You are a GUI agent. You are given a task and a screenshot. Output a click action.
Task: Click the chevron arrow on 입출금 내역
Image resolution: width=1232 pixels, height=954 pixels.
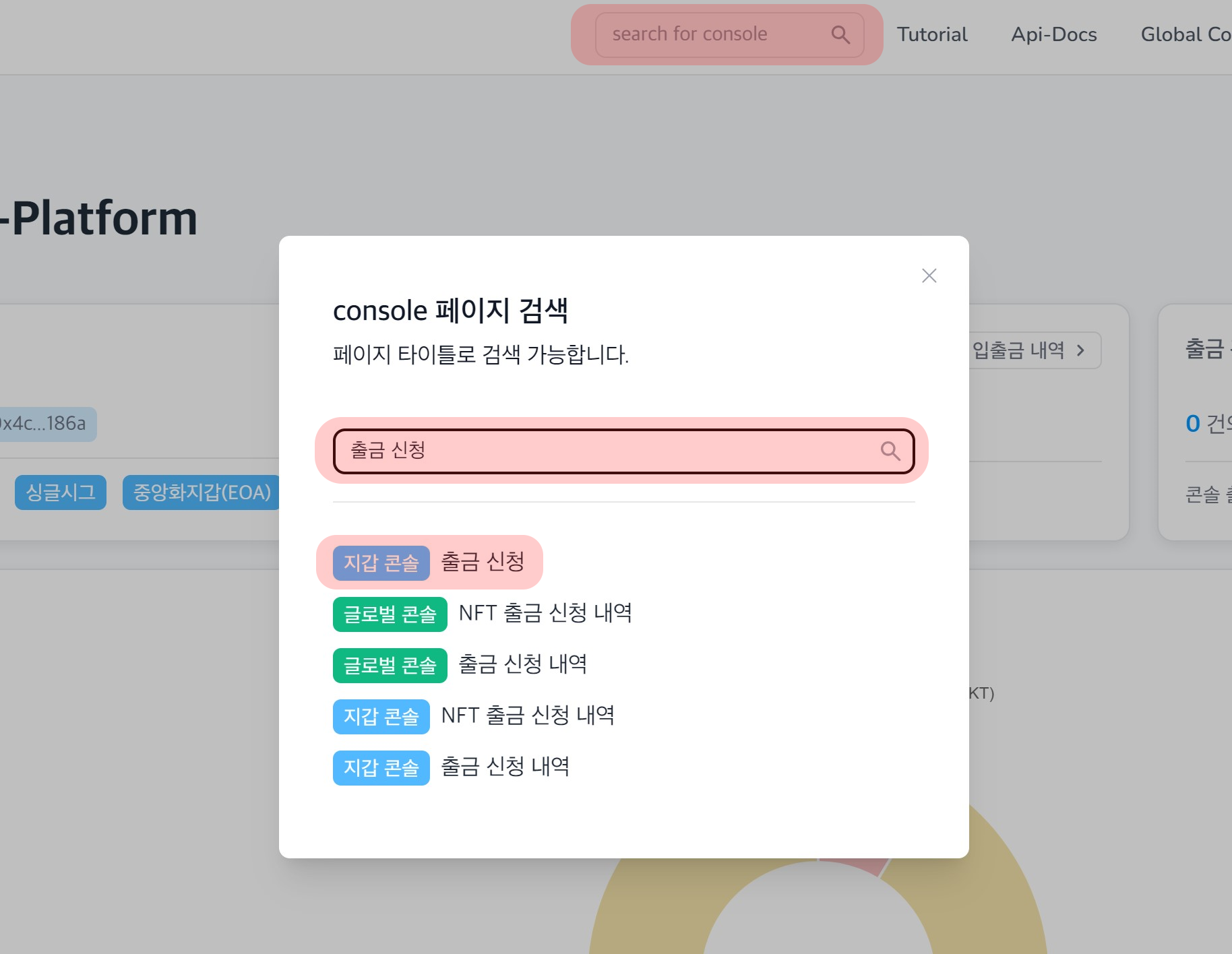tap(1080, 350)
